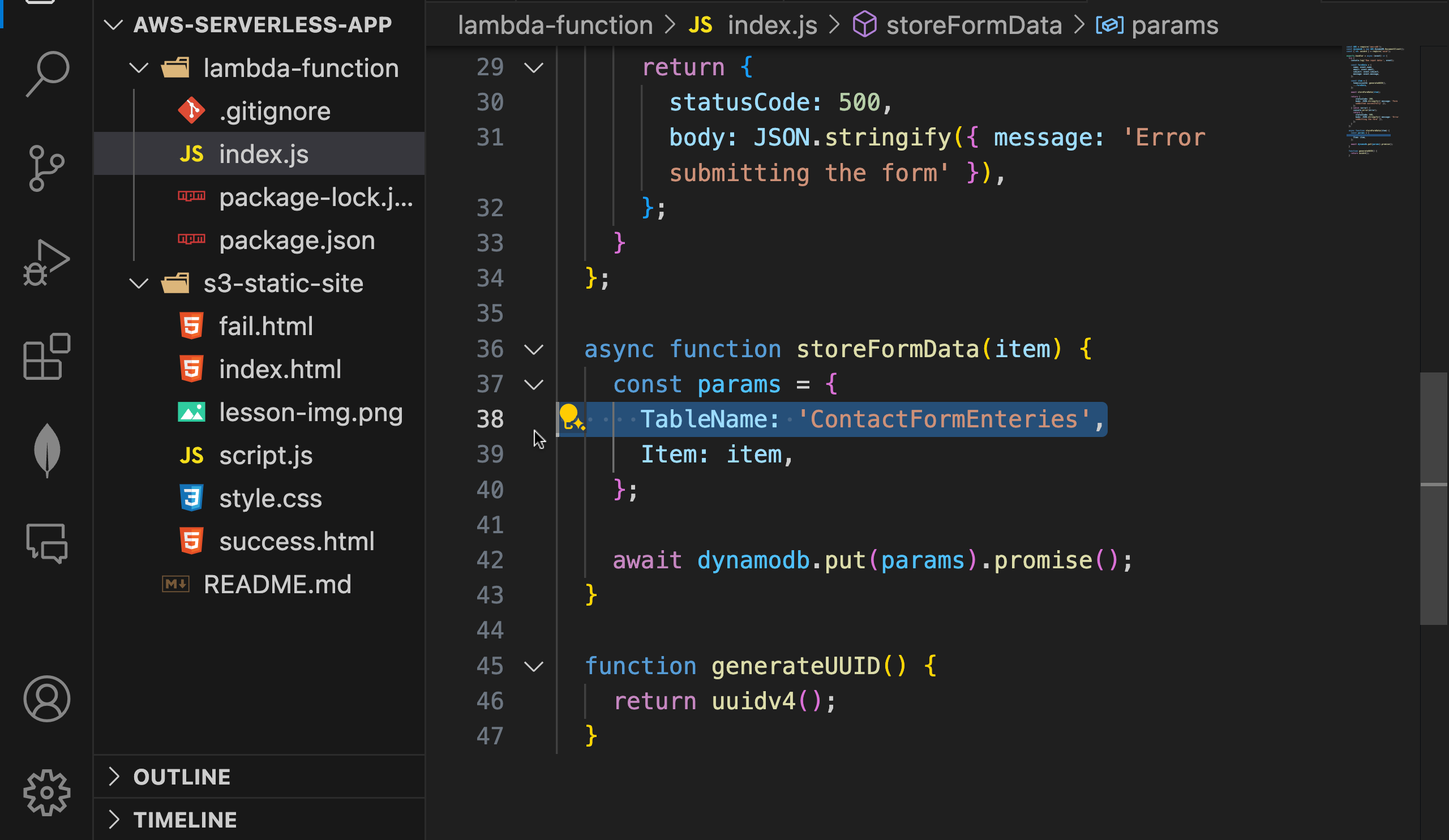Open the MongoDB leaf icon view

click(x=46, y=450)
